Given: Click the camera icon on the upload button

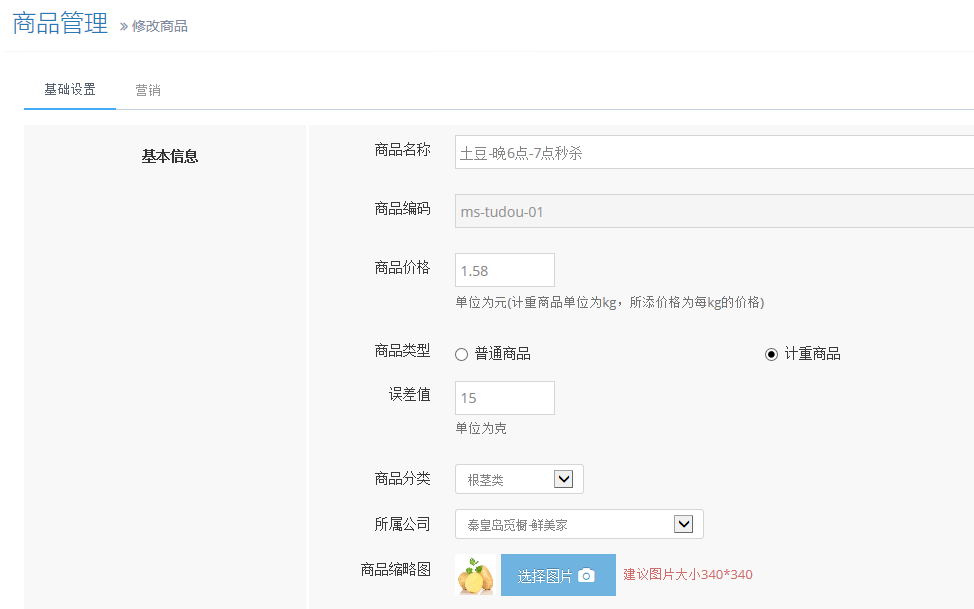Looking at the screenshot, I should coord(587,575).
